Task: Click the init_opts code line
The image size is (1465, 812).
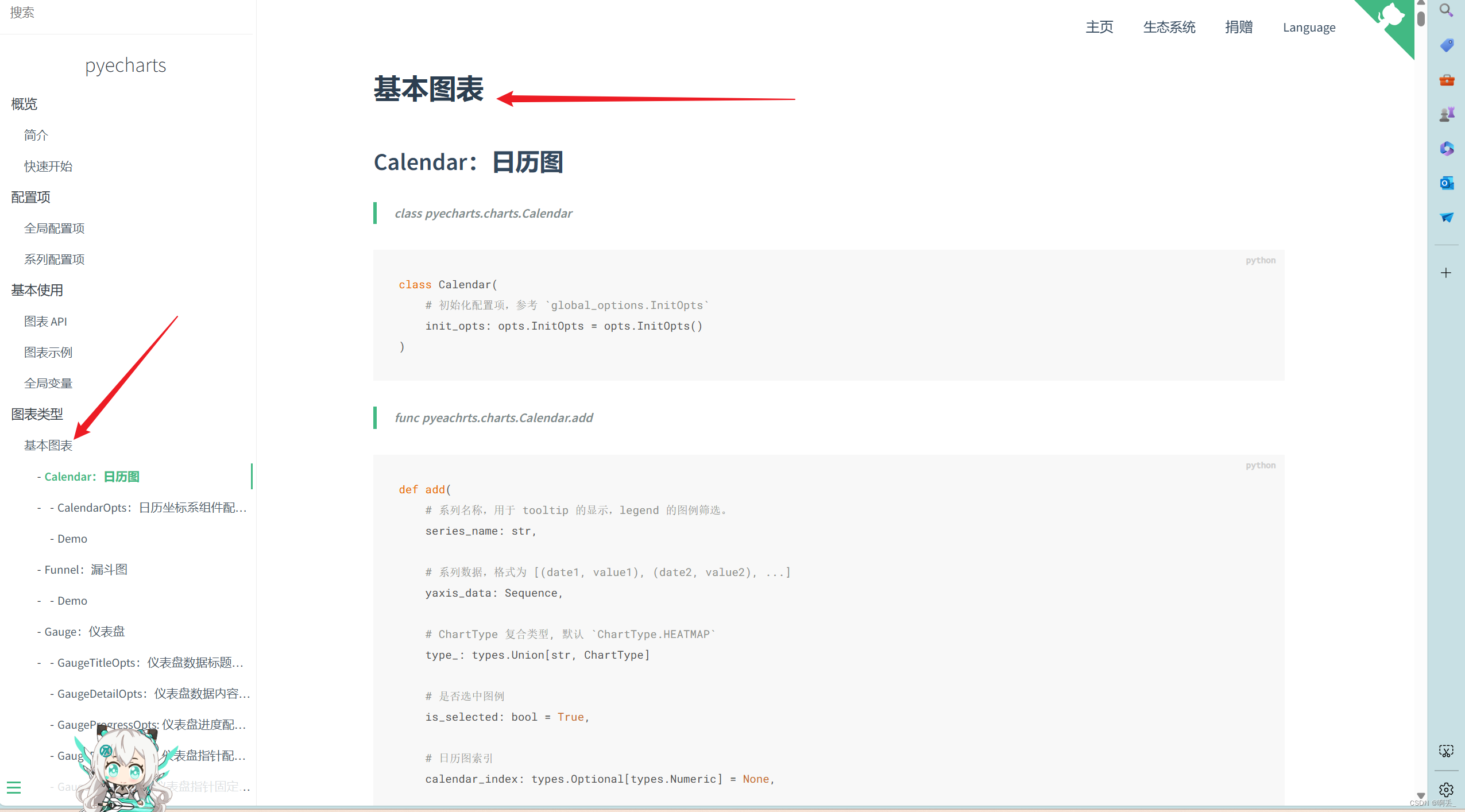Action: point(564,326)
